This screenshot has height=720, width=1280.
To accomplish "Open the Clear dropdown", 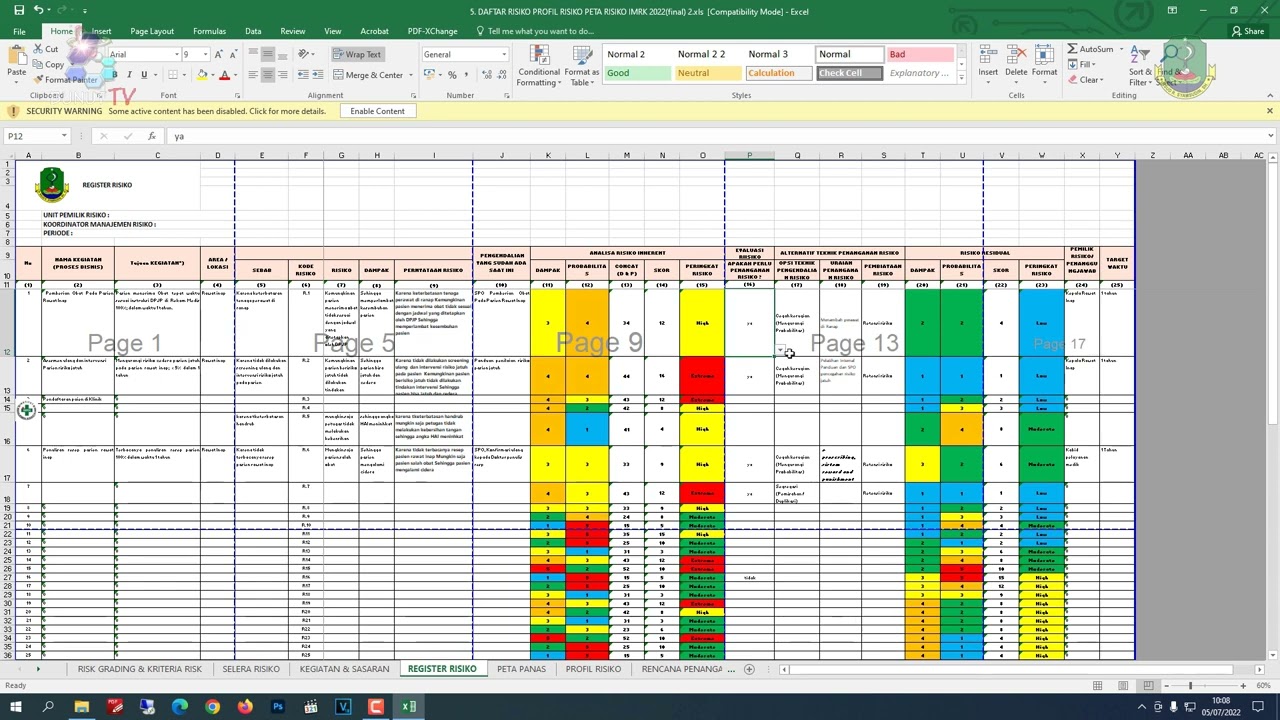I will coord(1085,80).
